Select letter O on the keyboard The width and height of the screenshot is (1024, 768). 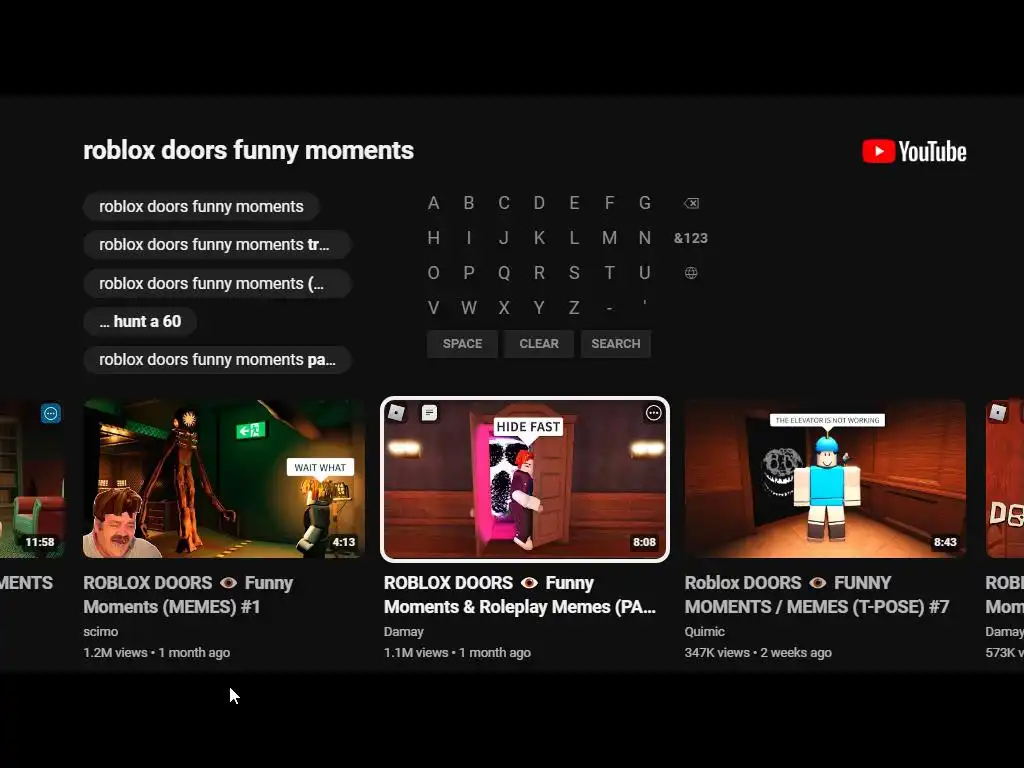click(434, 273)
